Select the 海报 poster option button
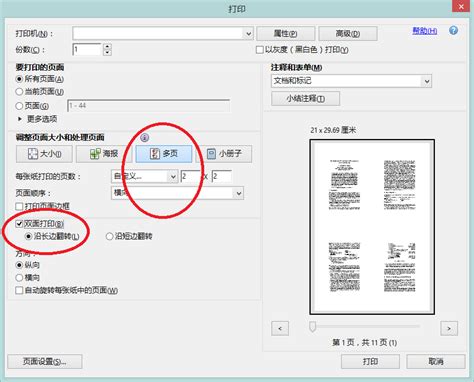The image size is (474, 382). [103, 154]
